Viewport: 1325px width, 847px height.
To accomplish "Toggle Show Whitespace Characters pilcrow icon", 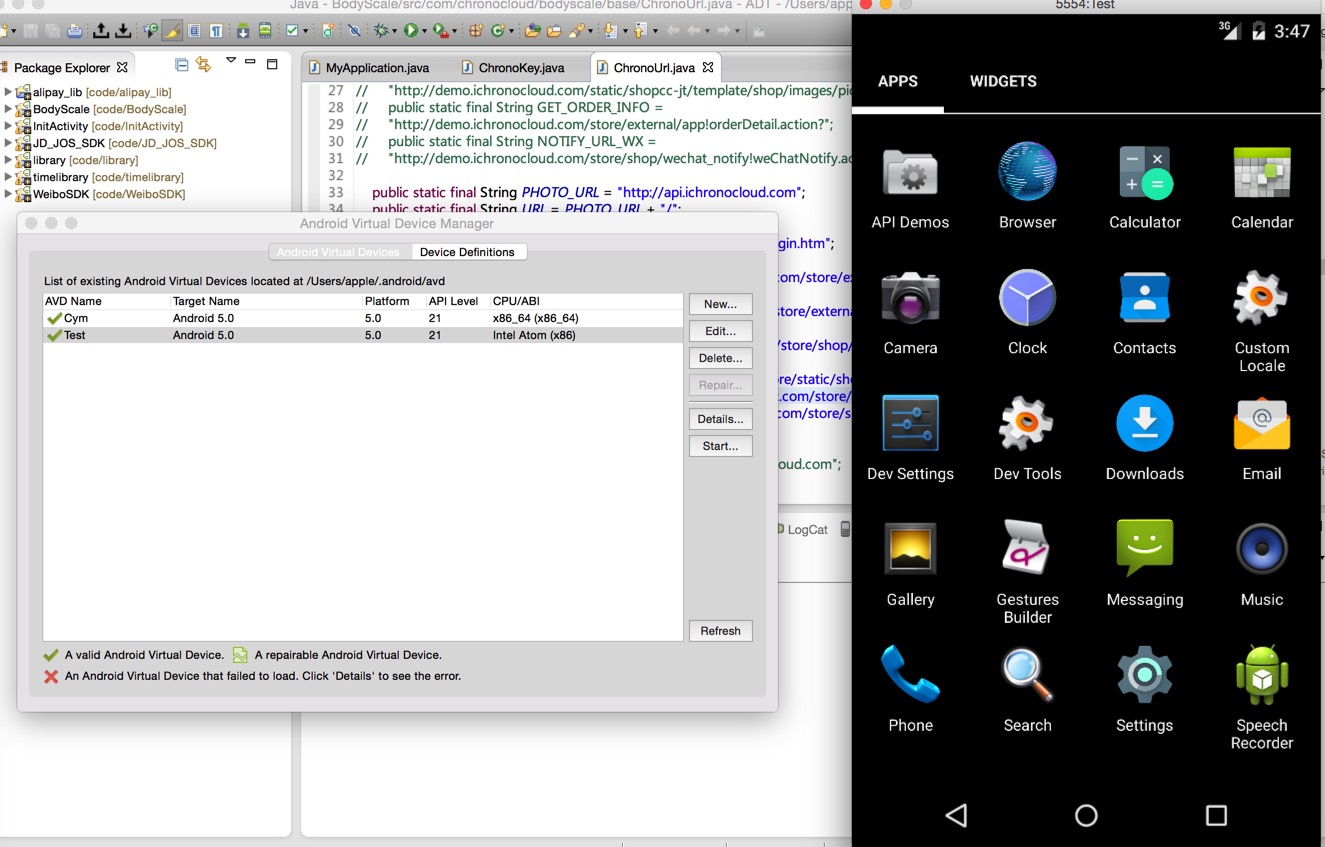I will point(216,31).
